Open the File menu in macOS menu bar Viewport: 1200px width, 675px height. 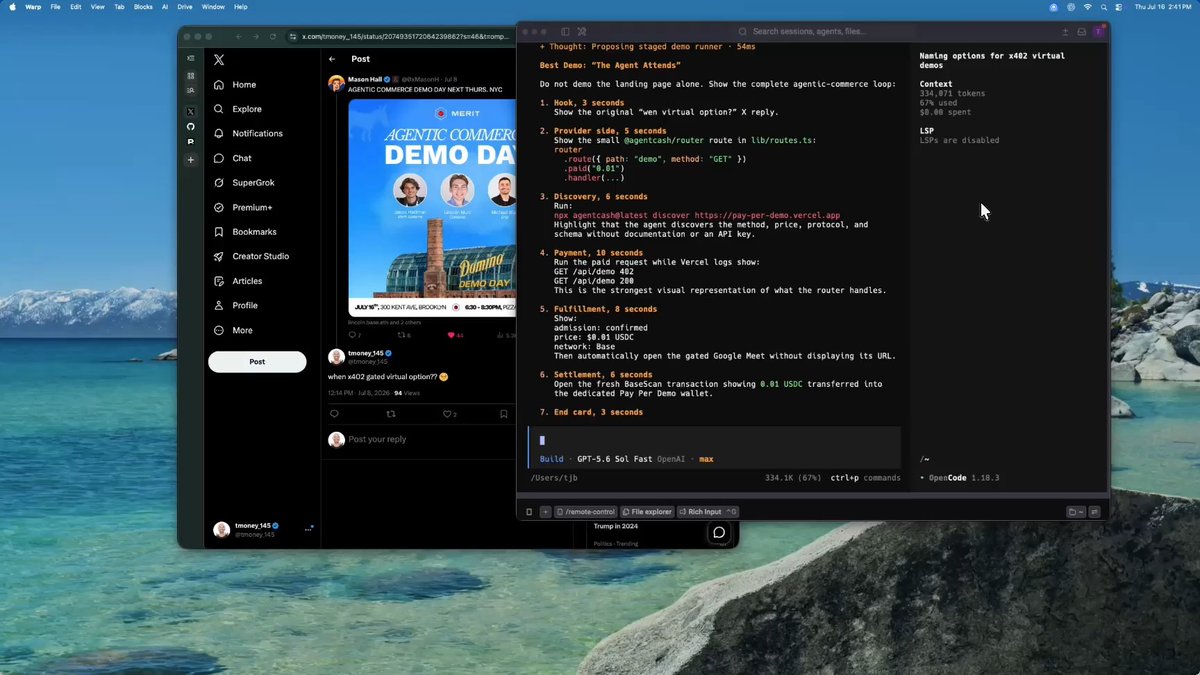[x=55, y=6]
